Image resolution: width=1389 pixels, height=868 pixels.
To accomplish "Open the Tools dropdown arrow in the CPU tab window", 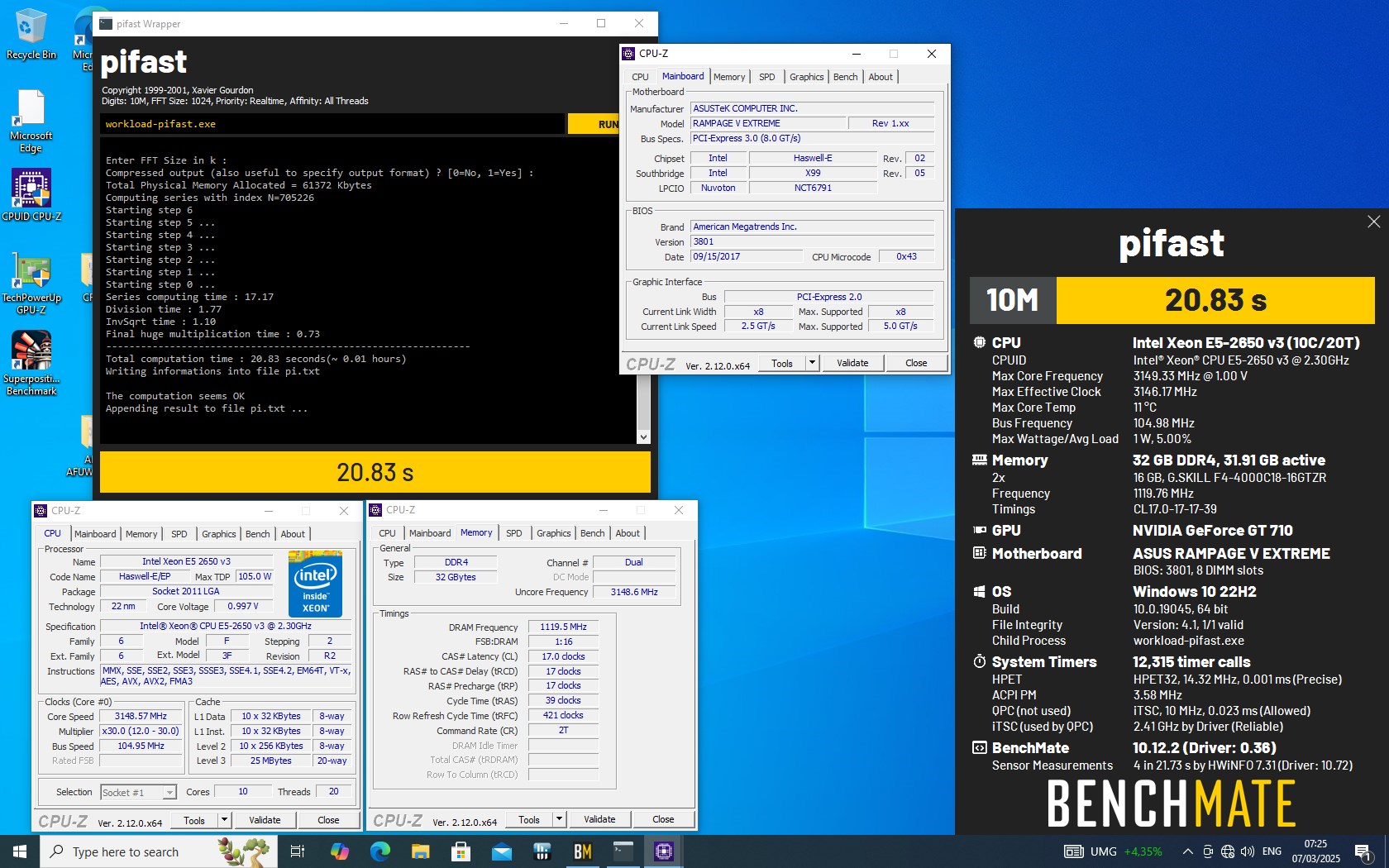I will click(x=224, y=820).
